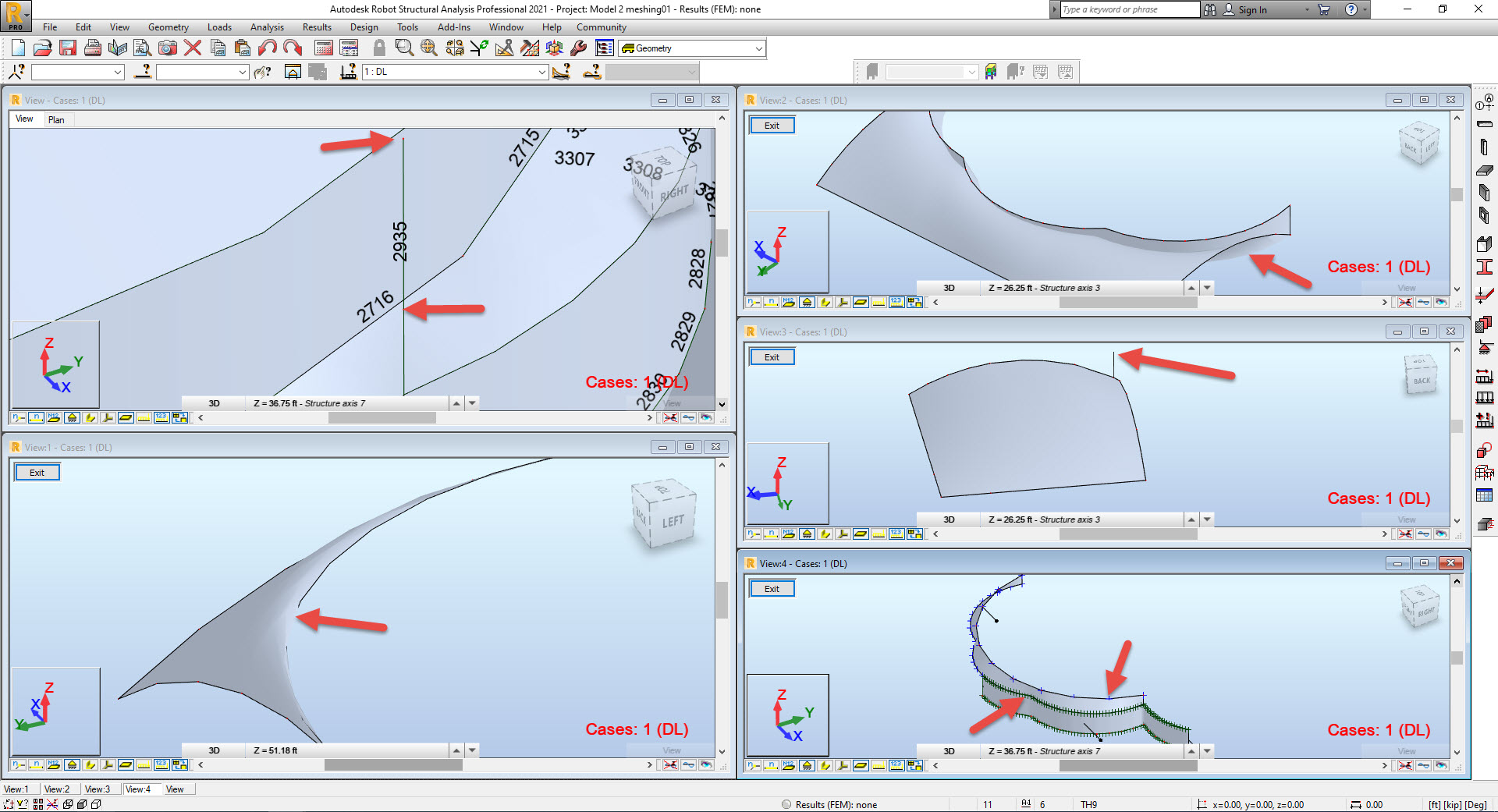Viewport: 1498px width, 812px height.
Task: Save the project using the floppy disk icon
Action: tap(68, 48)
